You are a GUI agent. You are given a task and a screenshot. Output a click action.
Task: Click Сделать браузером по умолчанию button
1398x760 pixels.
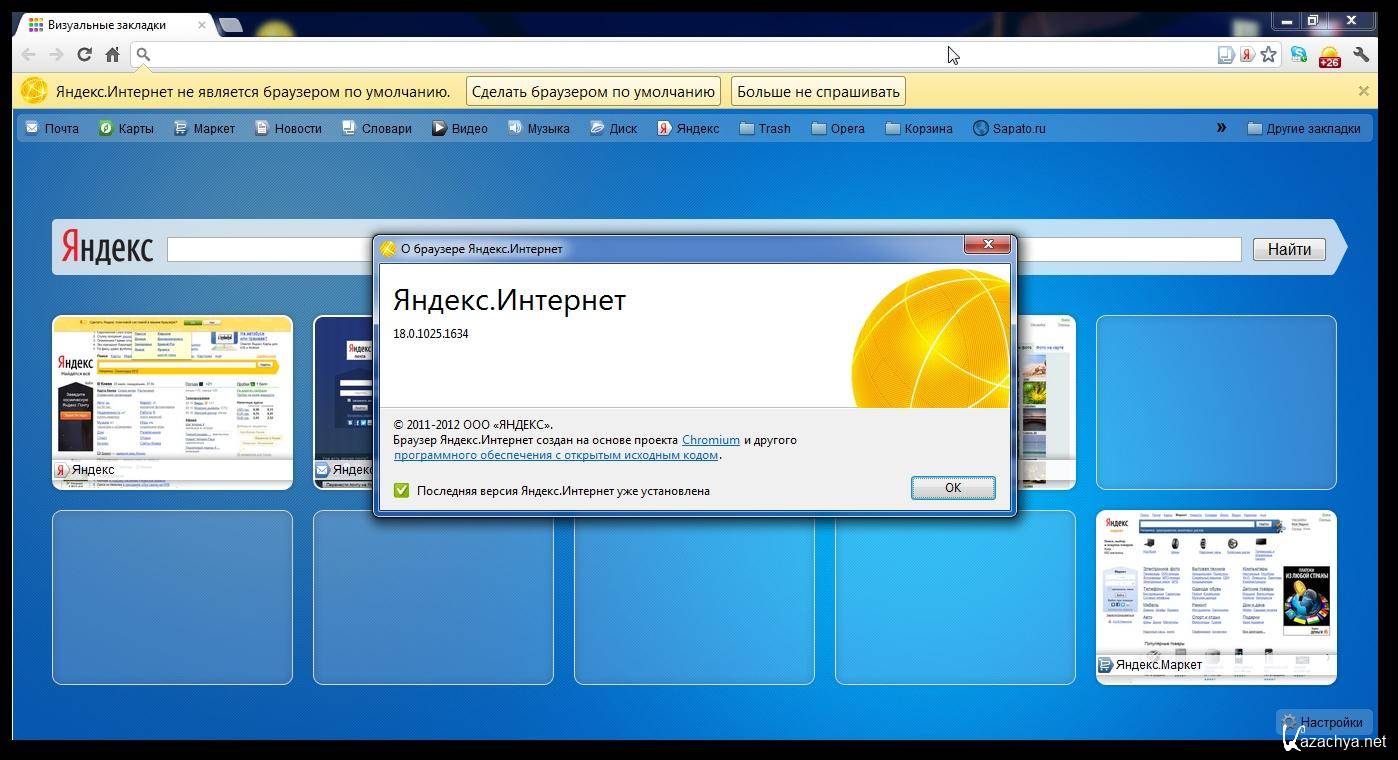[x=593, y=92]
